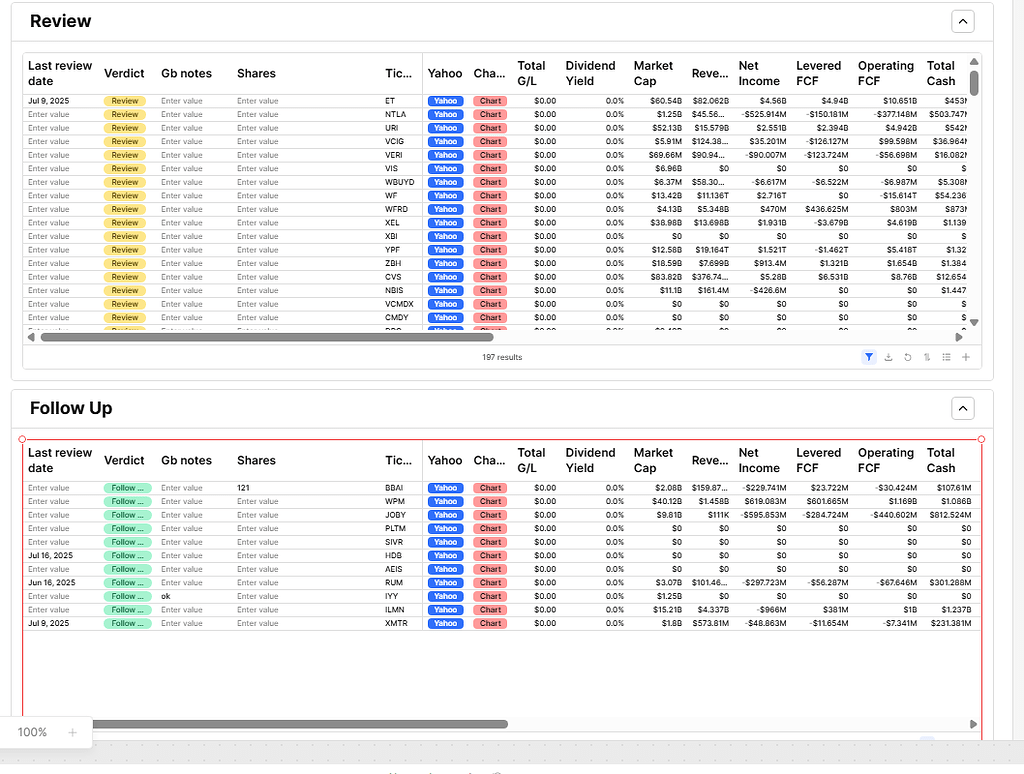Viewport: 1024px width, 774px height.
Task: Collapse the Review section
Action: point(962,20)
